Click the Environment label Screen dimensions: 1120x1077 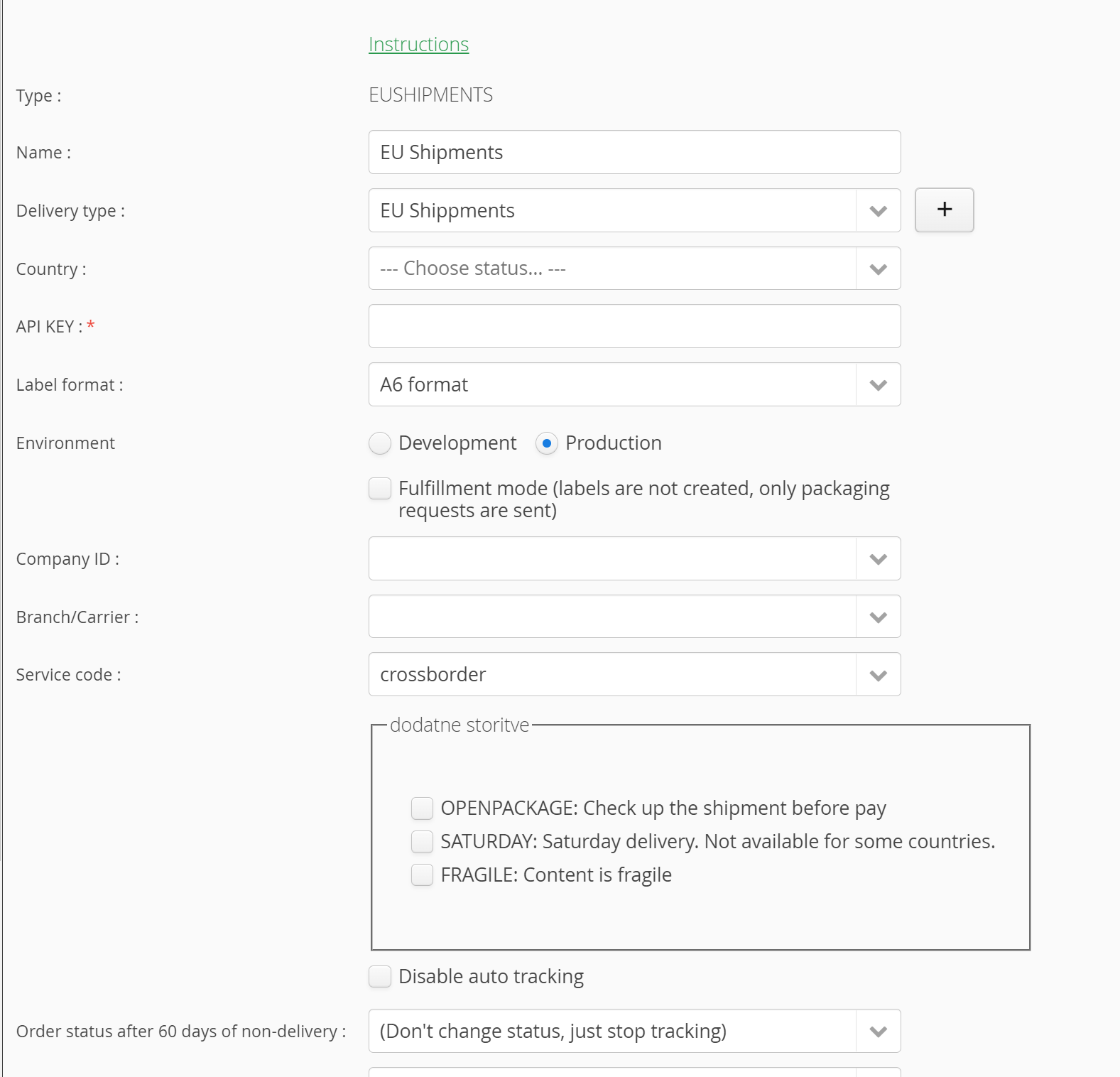click(x=65, y=443)
